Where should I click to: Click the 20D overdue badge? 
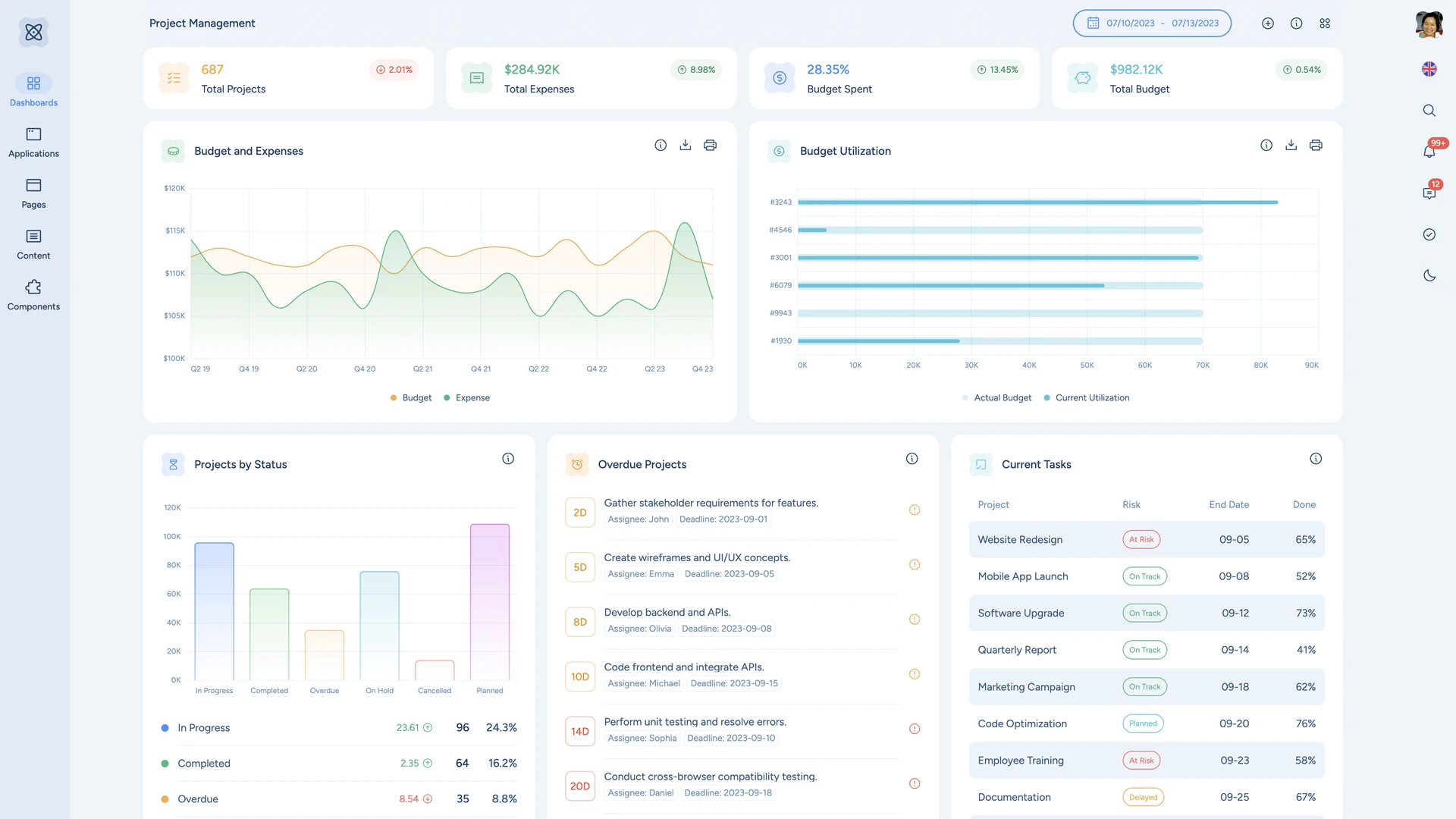pos(580,786)
